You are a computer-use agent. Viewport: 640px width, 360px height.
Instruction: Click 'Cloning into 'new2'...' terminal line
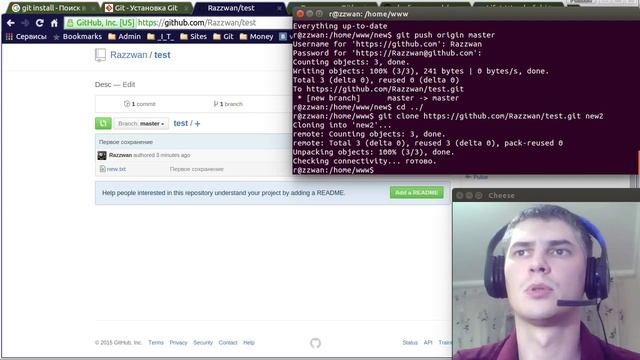[x=342, y=125]
